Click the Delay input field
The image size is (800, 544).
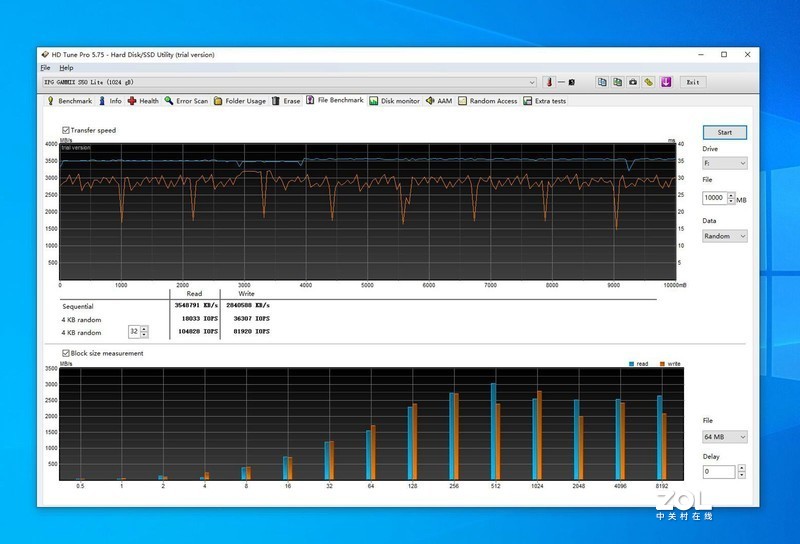click(719, 472)
